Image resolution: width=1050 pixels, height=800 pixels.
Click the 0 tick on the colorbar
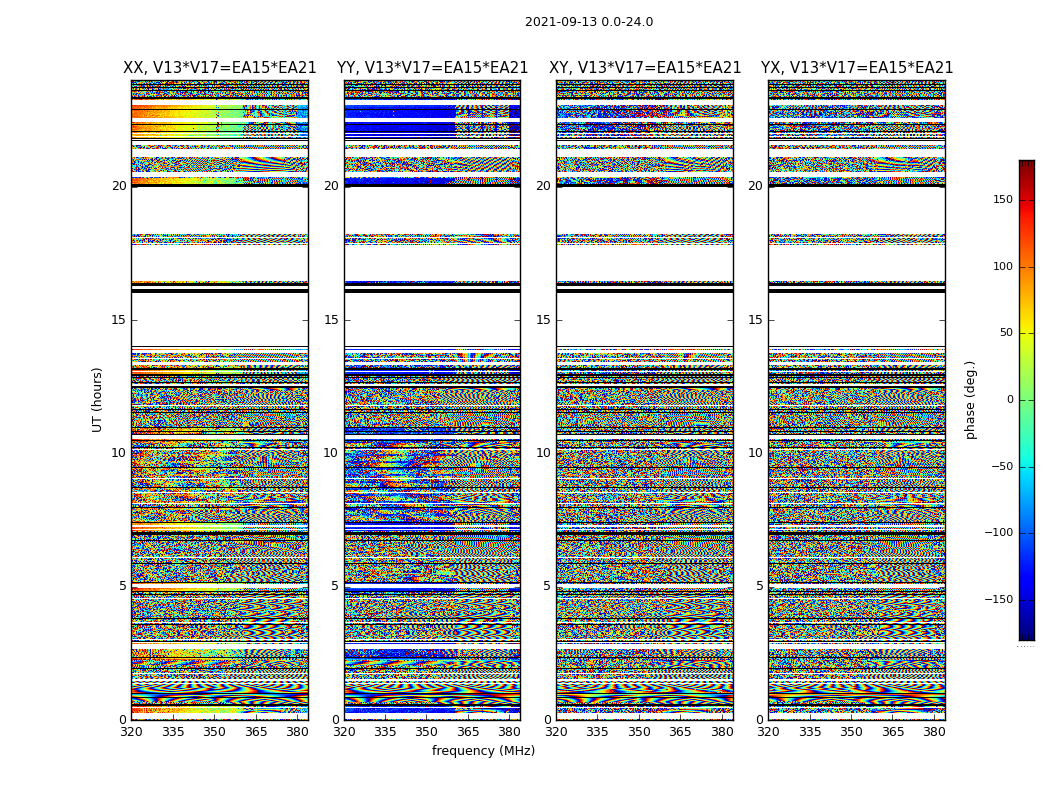coord(1010,400)
